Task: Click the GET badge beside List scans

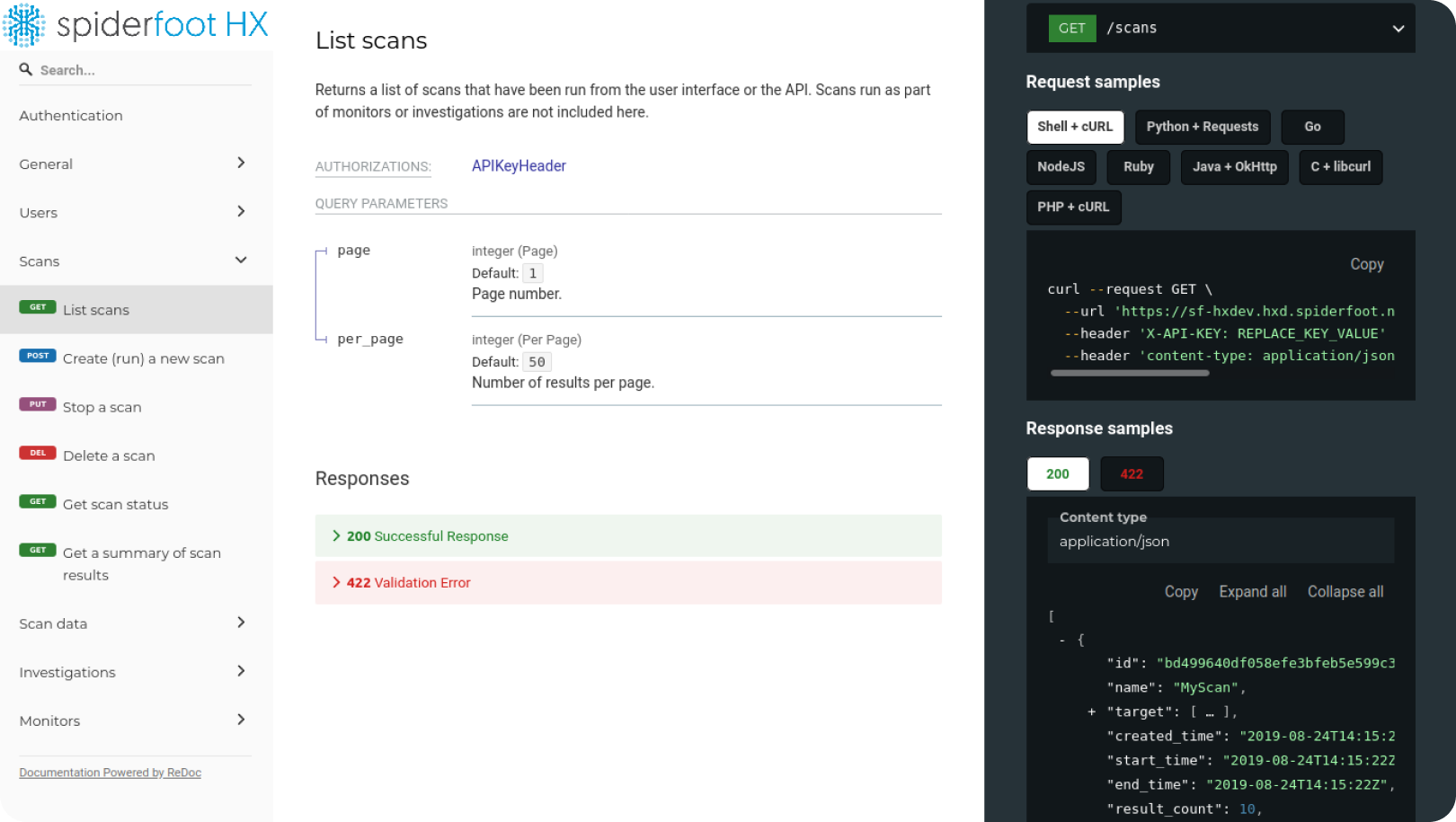Action: click(x=38, y=307)
